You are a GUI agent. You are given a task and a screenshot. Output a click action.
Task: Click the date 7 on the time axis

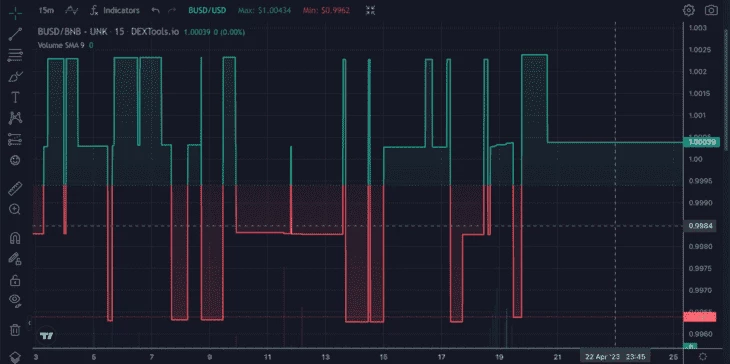point(151,357)
